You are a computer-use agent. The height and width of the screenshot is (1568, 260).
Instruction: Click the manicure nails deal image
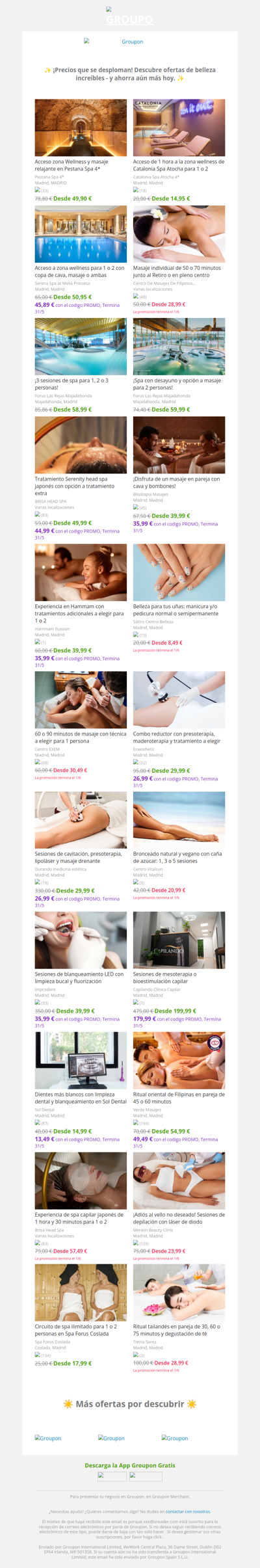[x=179, y=572]
